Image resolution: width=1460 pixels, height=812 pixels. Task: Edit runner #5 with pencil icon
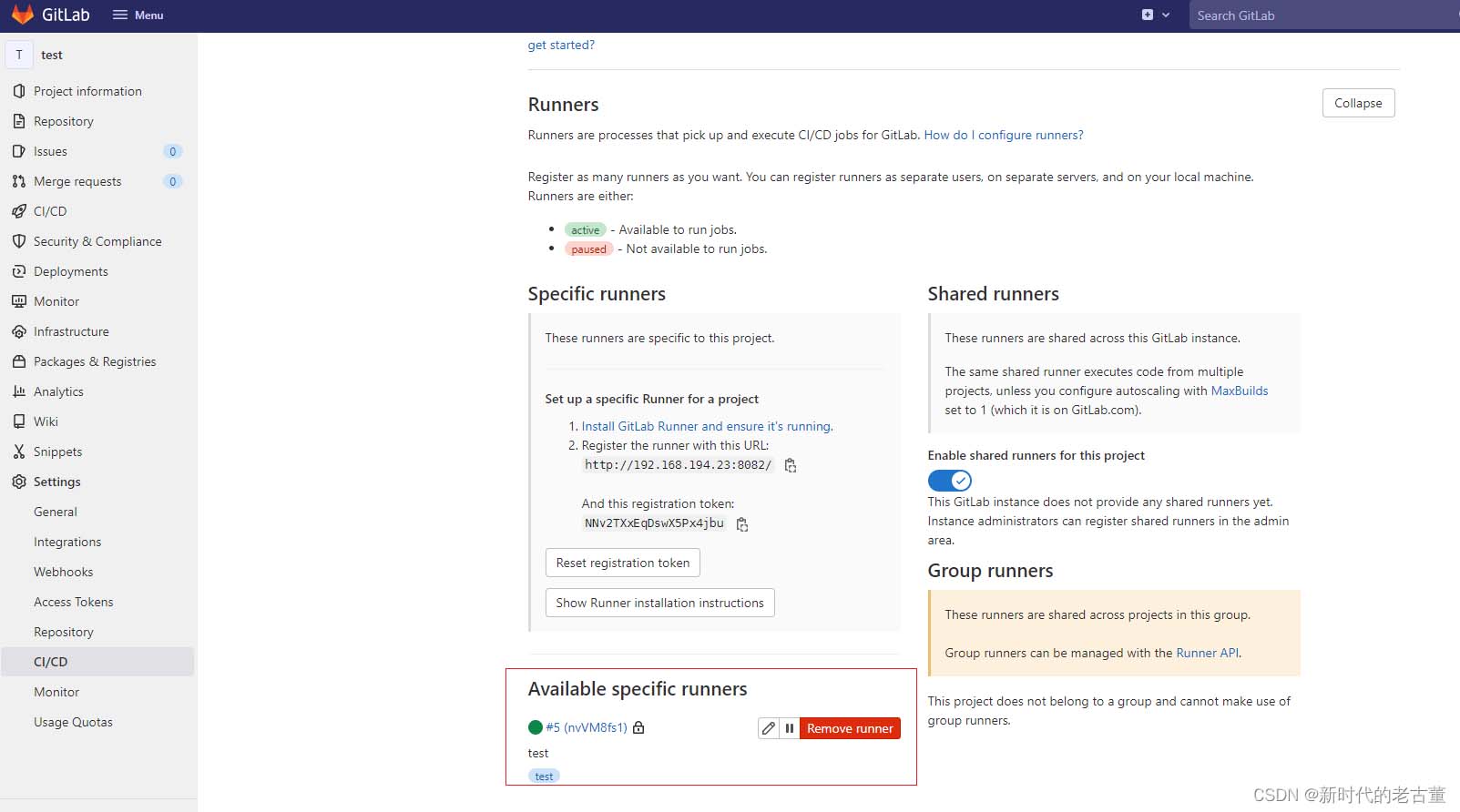click(x=769, y=728)
